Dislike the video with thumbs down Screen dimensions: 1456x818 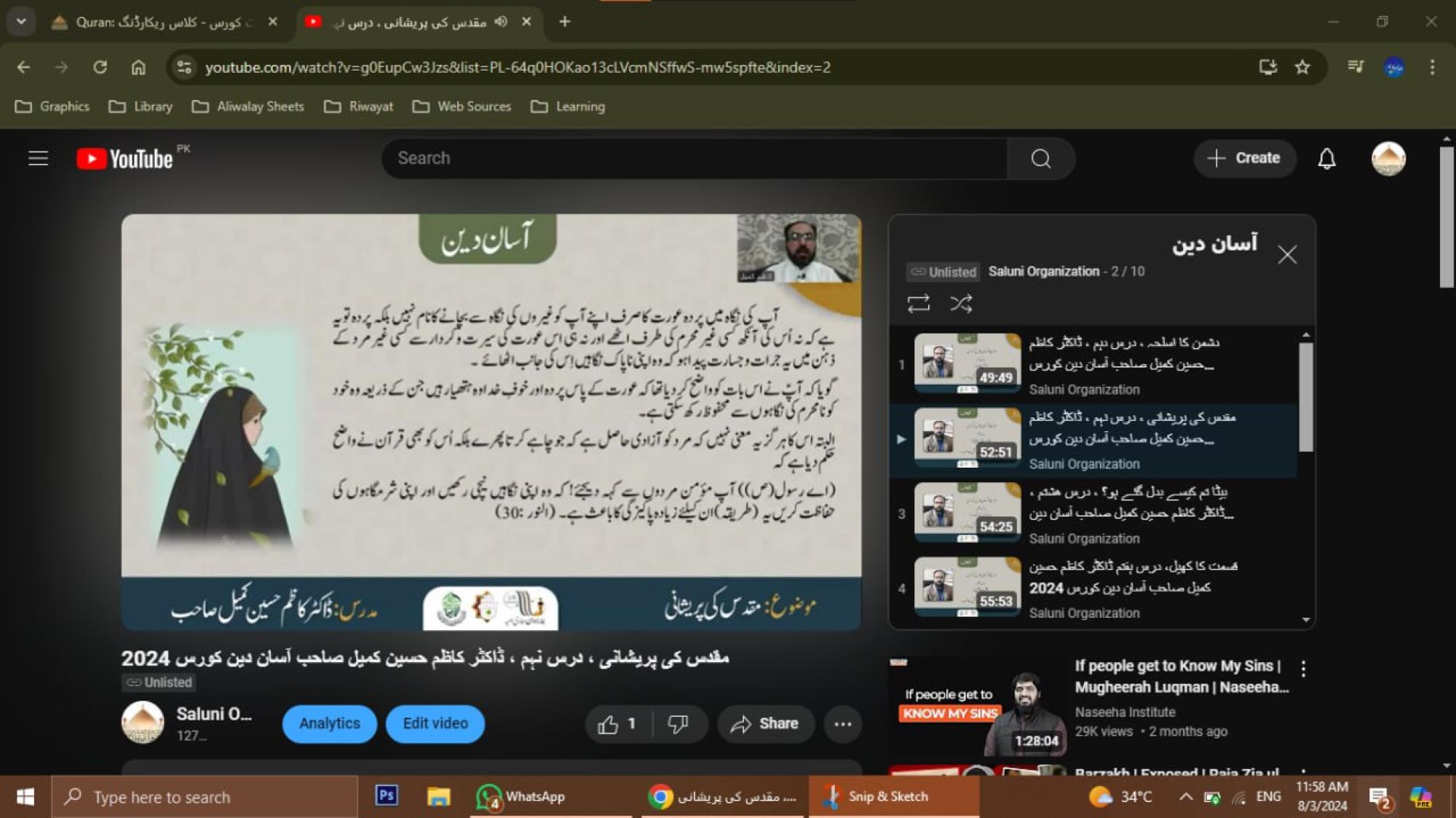[x=678, y=724]
